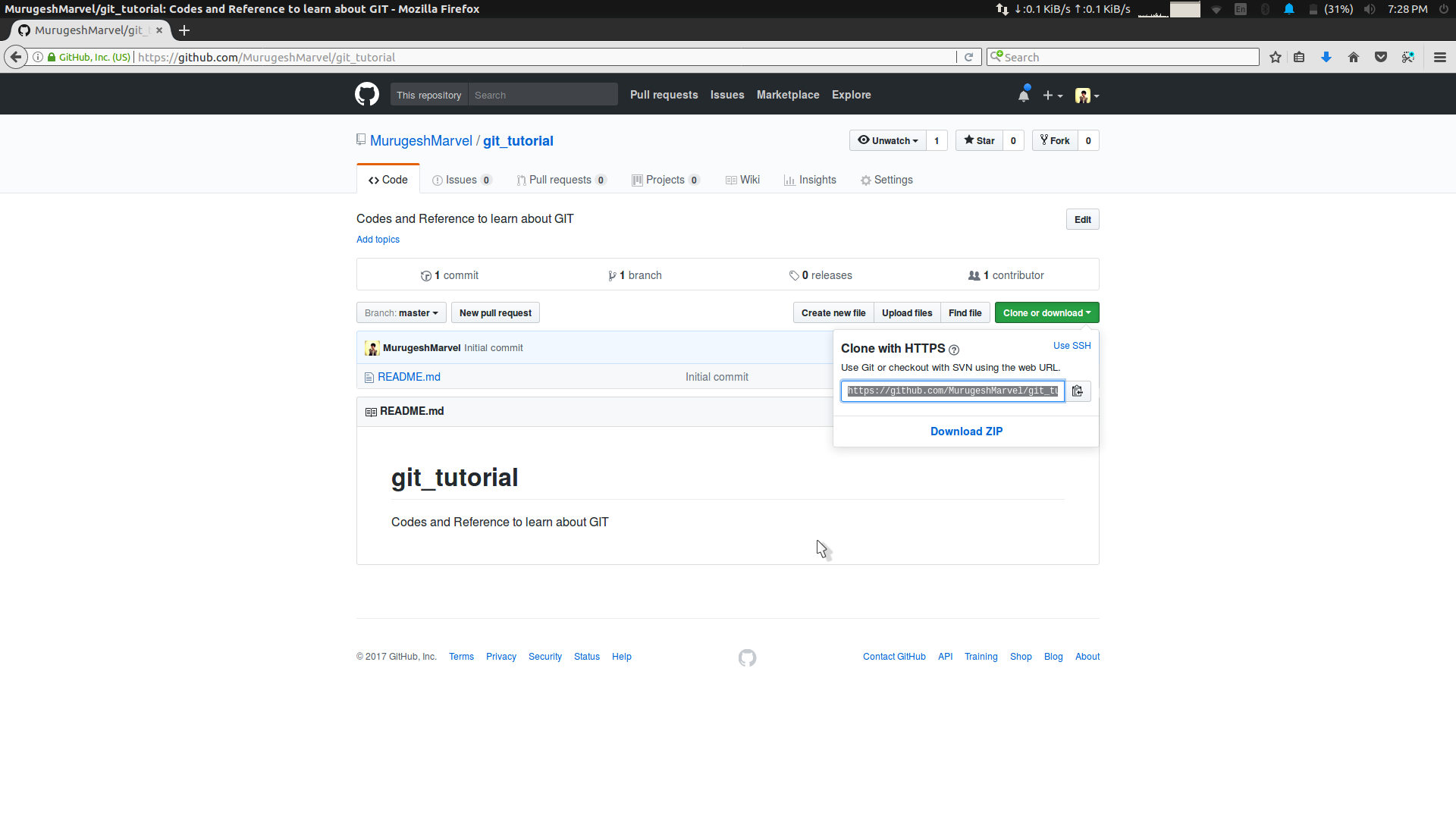1456x819 pixels.
Task: Open the Insights tab
Action: pos(810,180)
